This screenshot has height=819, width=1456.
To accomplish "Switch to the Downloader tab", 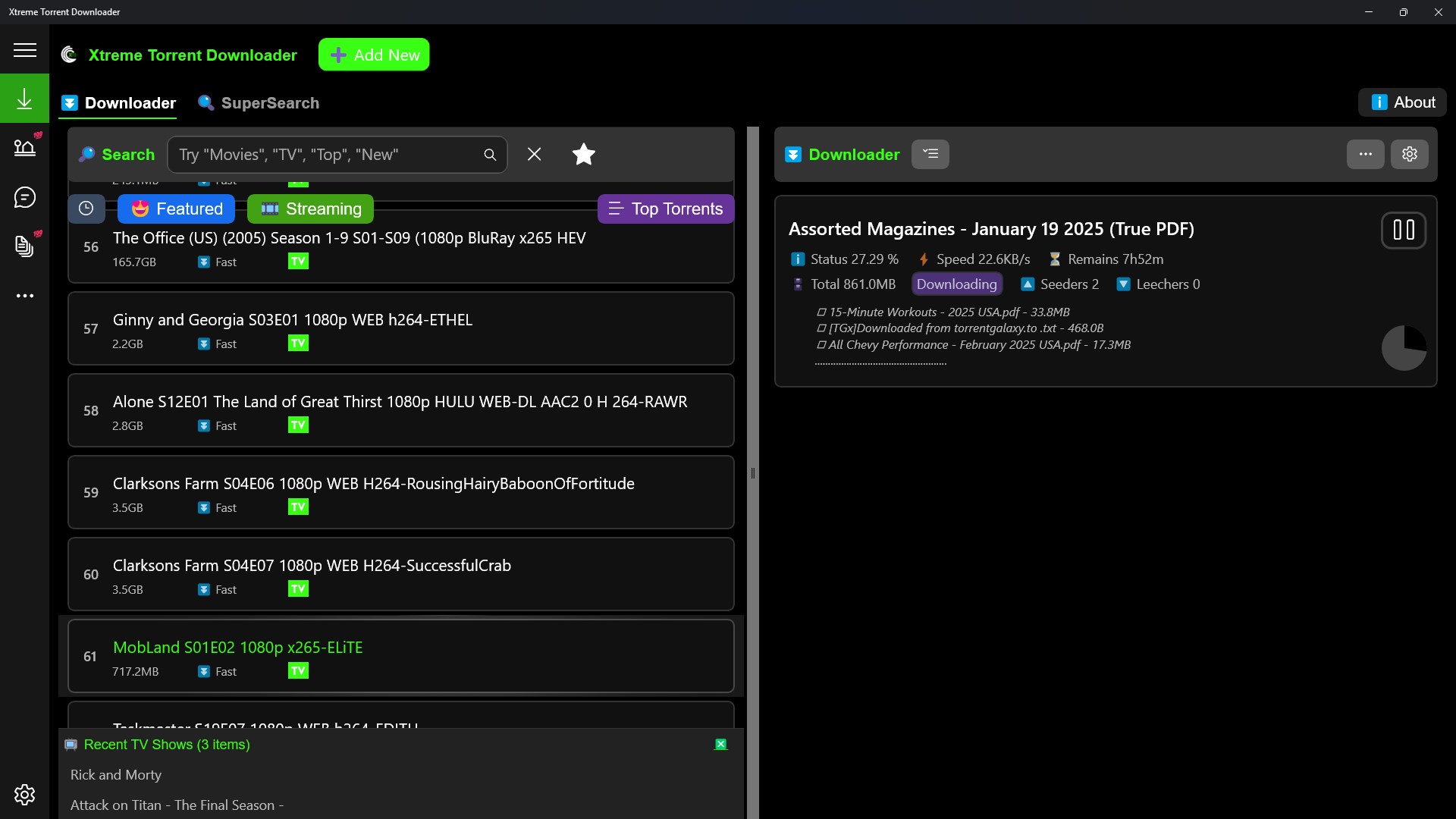I will point(119,103).
